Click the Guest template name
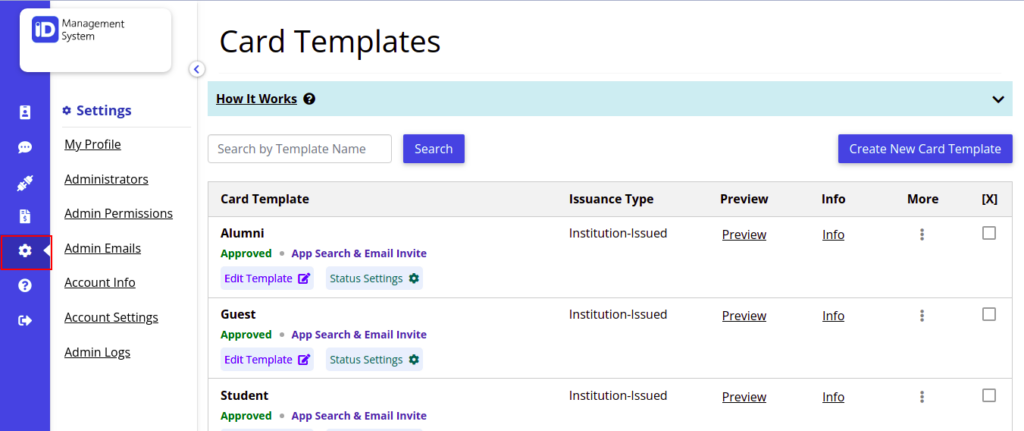The height and width of the screenshot is (431, 1024). (x=238, y=314)
